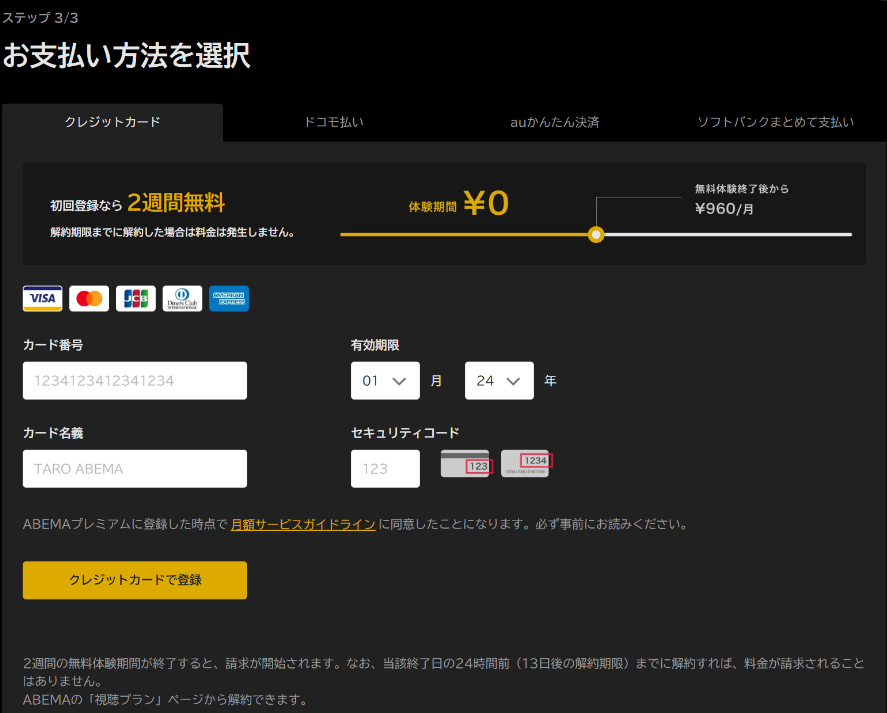Switch to the auかんたん決済 tab

coord(554,122)
